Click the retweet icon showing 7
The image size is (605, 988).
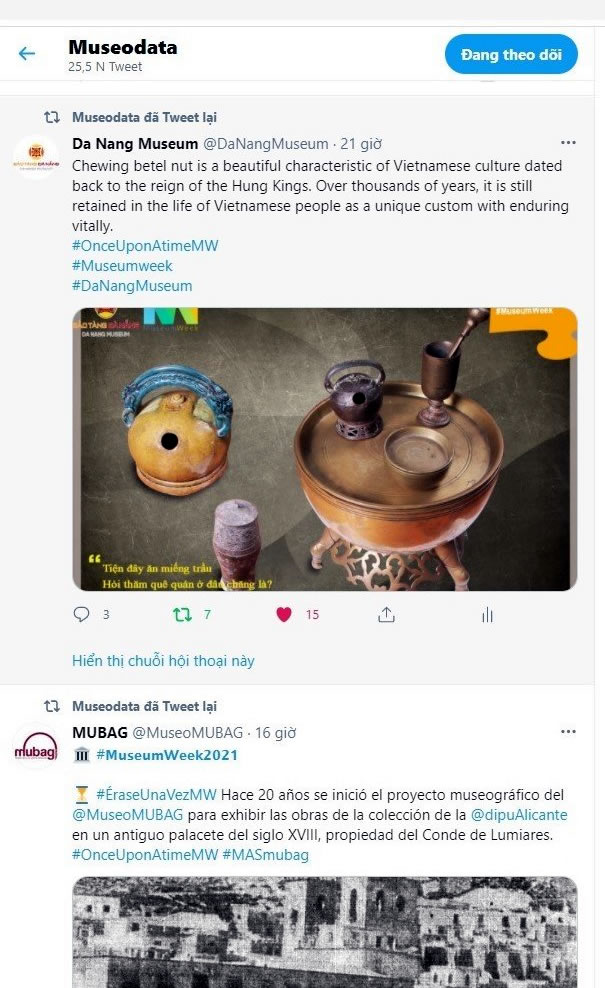183,614
